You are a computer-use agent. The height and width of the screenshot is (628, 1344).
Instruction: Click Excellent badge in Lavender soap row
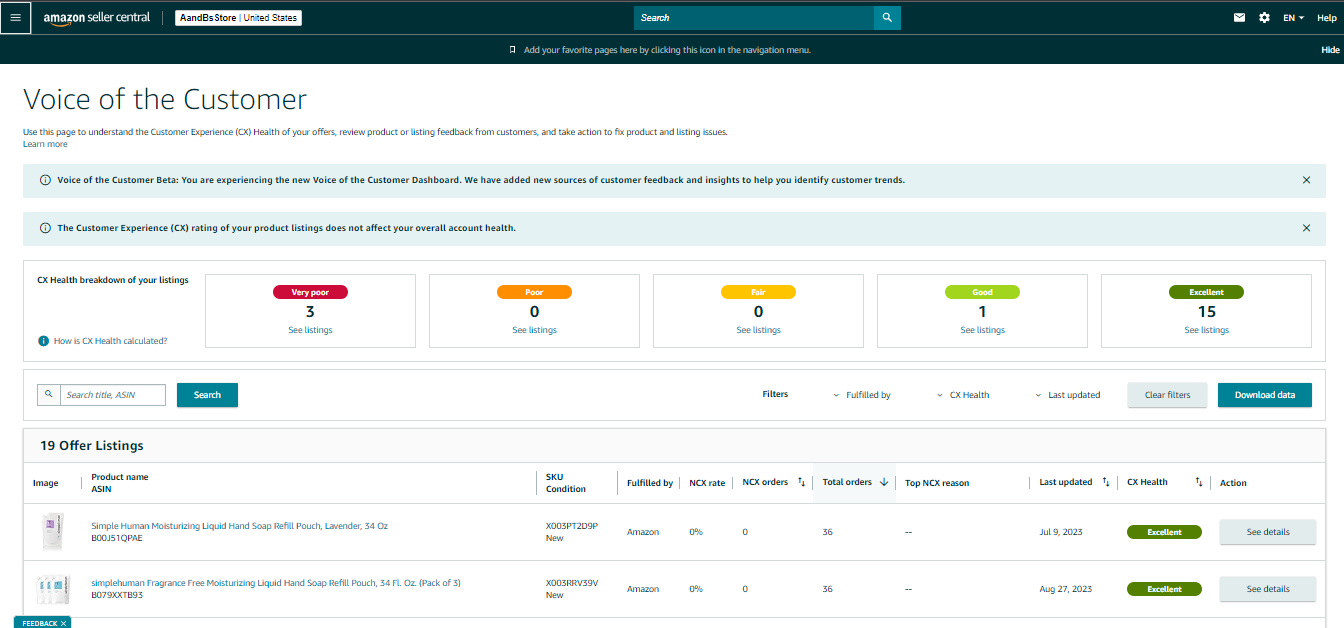coord(1164,532)
